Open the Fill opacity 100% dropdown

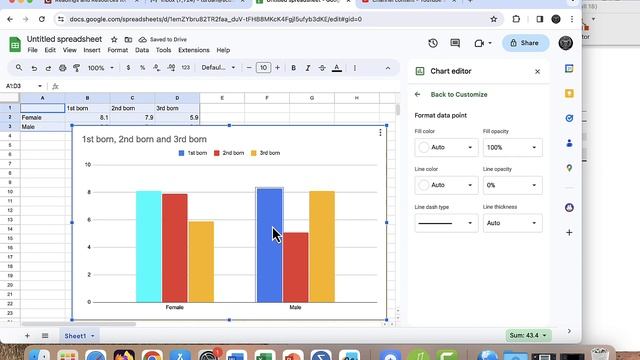pos(513,147)
